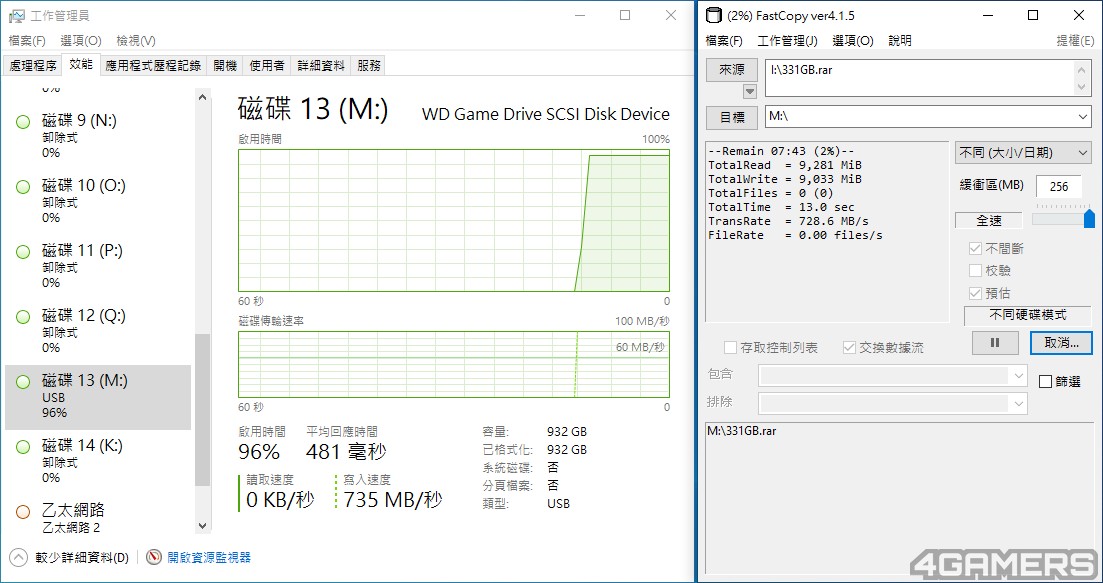
Task: Switch to the 使用者 tab
Action: coord(267,65)
